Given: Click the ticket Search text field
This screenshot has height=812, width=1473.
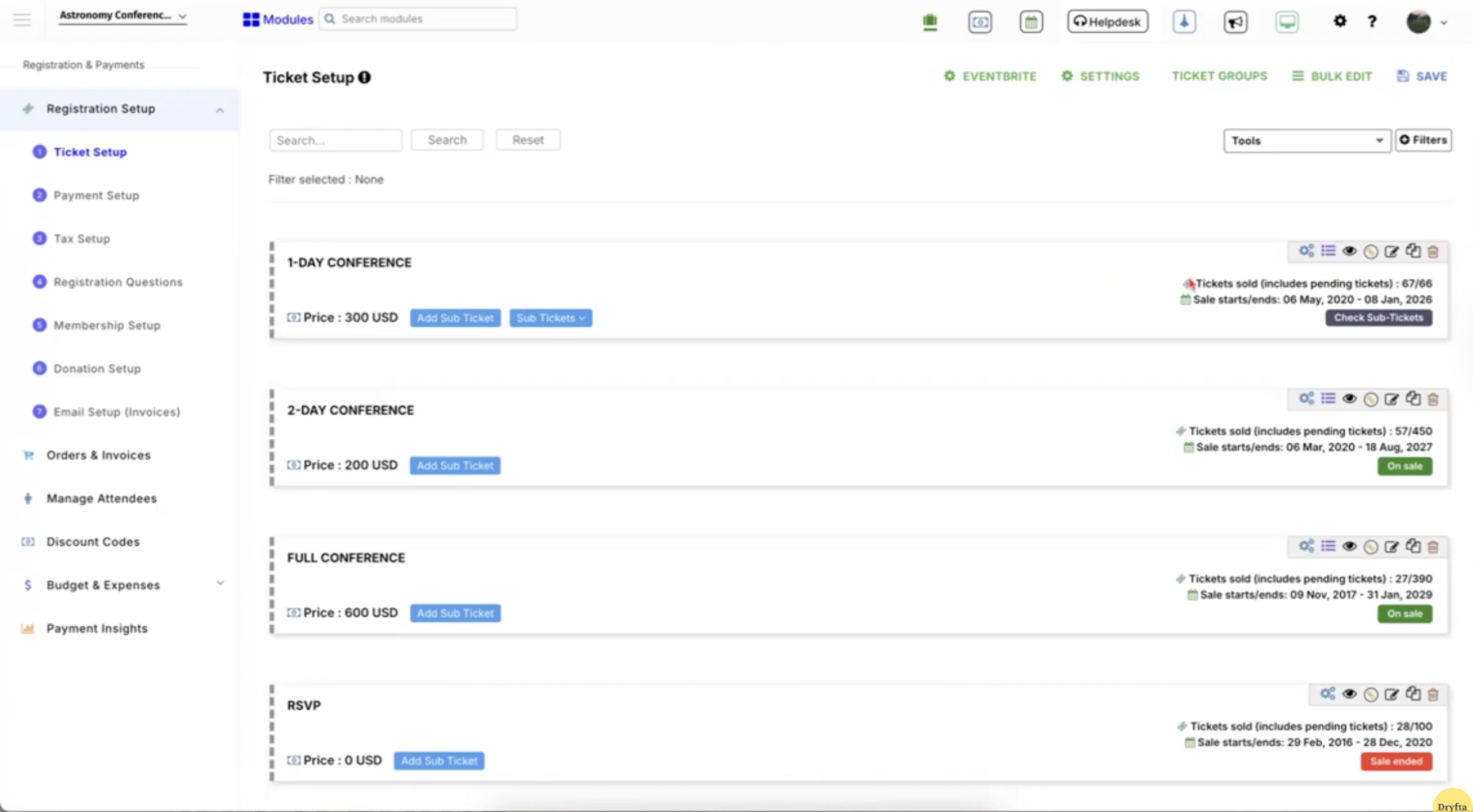Looking at the screenshot, I should (x=335, y=140).
